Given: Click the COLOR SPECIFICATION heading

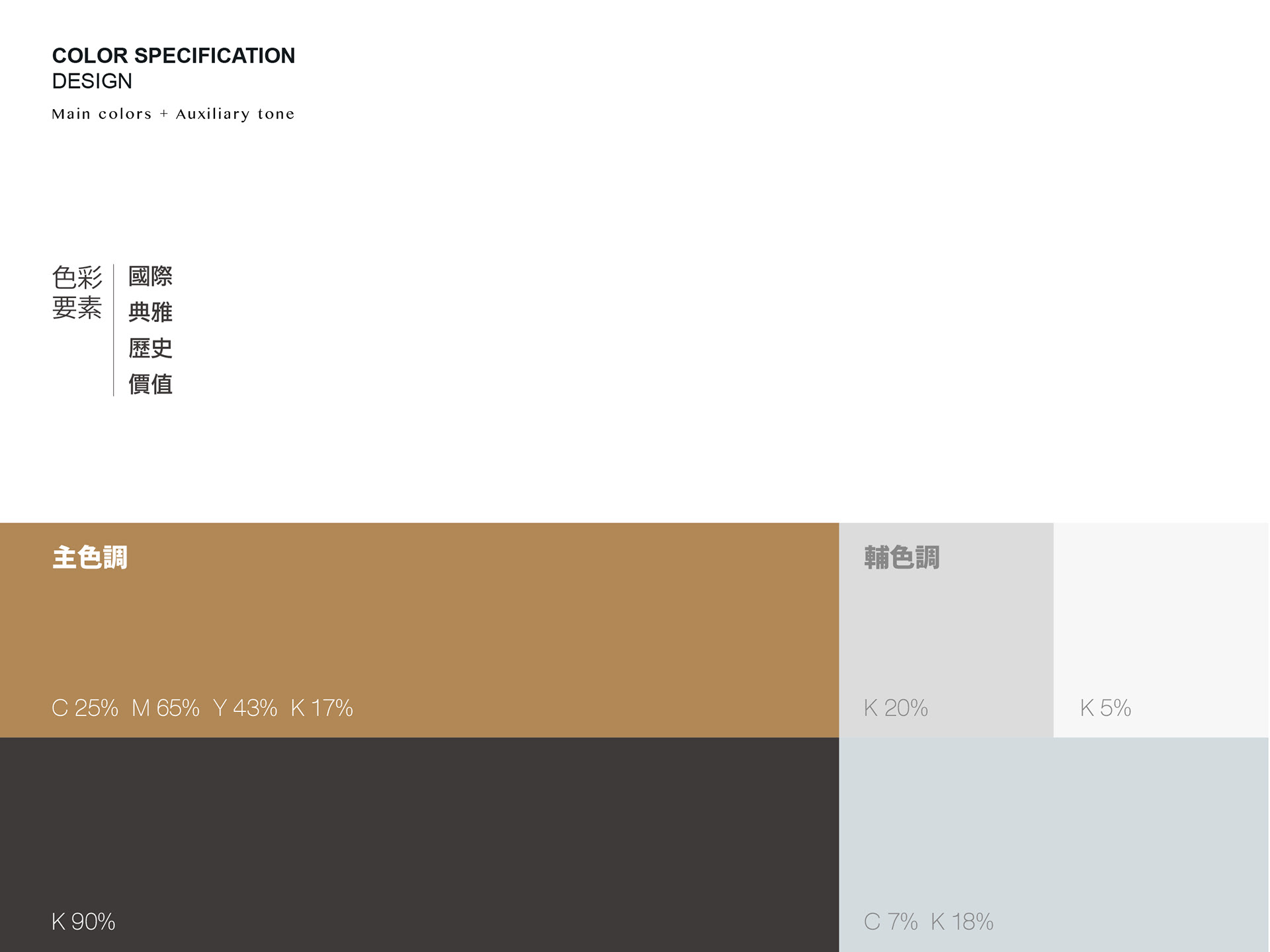Looking at the screenshot, I should tap(173, 56).
